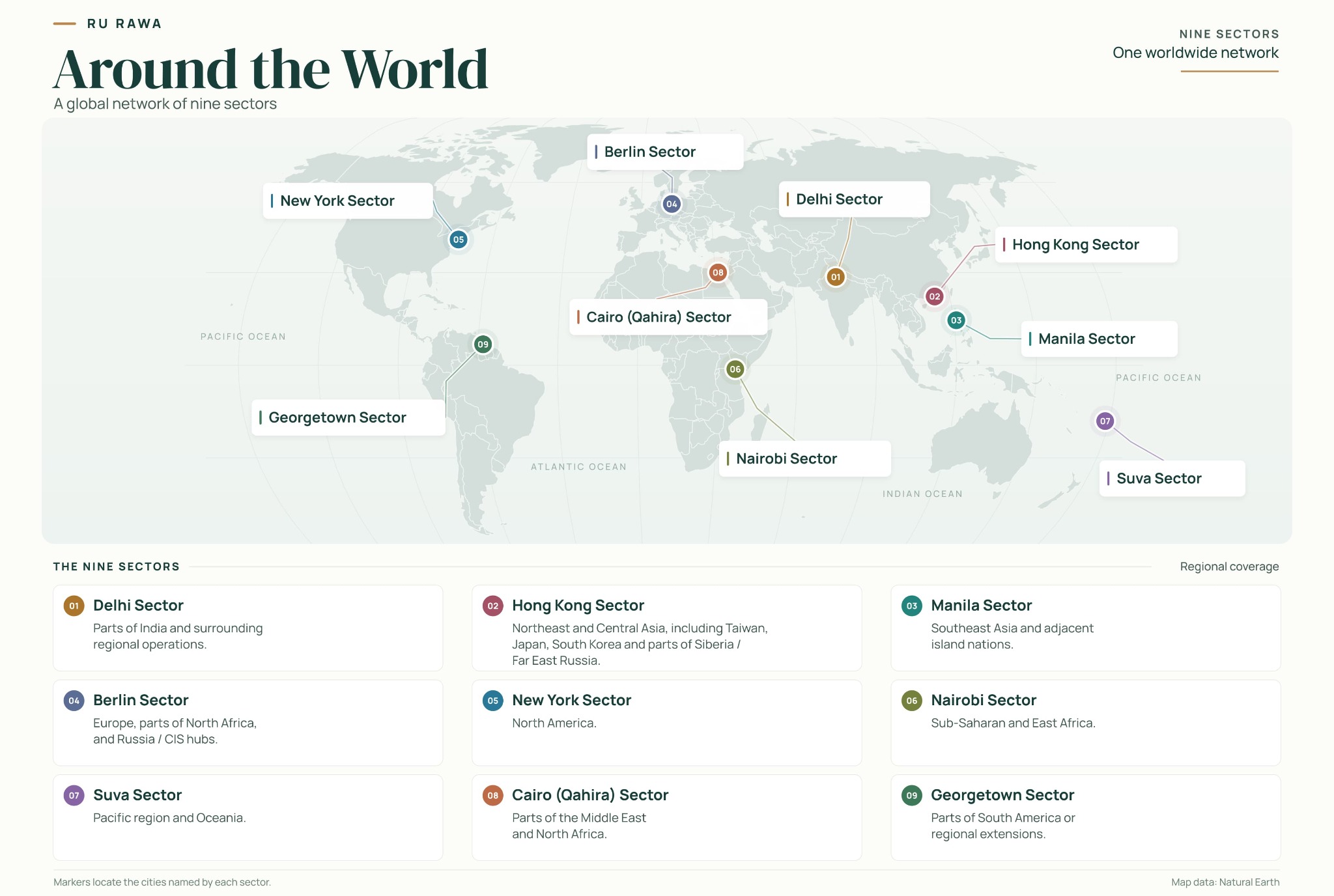Click 'North America.' description text
1334x896 pixels.
click(x=554, y=723)
